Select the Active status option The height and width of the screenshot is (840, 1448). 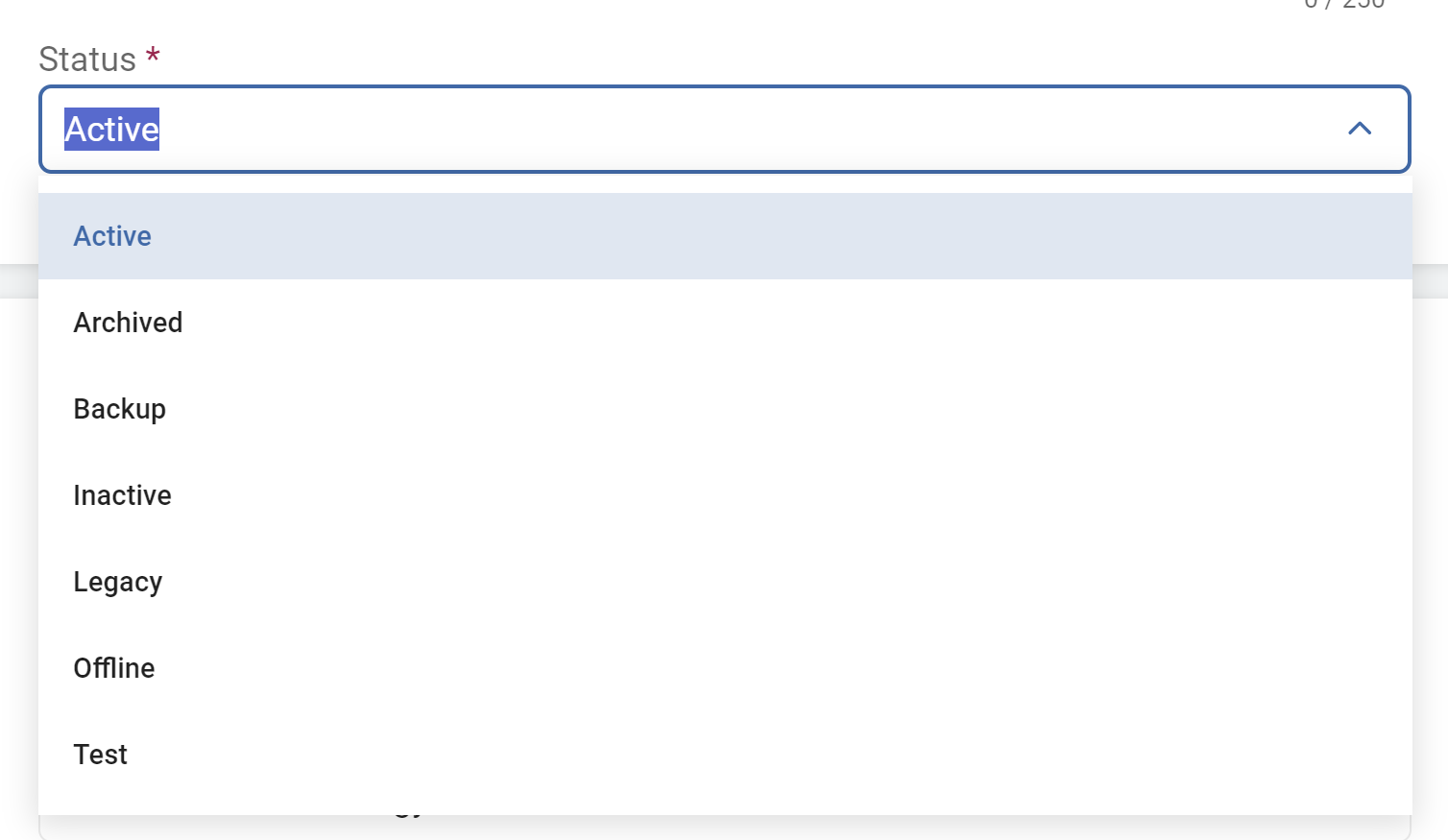112,236
